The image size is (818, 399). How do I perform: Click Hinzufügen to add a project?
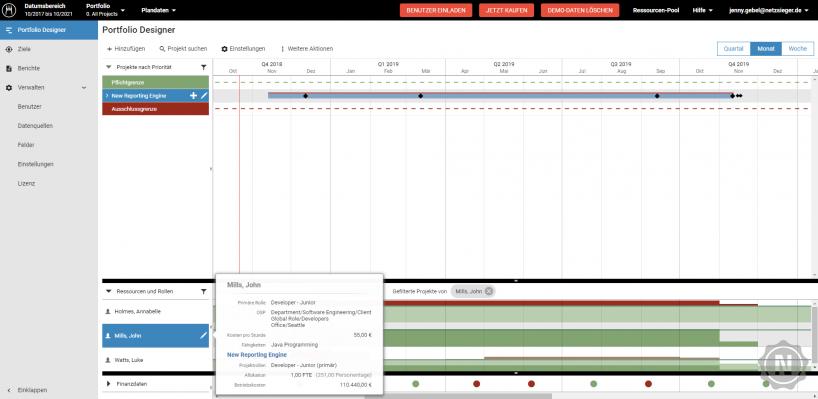tap(126, 49)
